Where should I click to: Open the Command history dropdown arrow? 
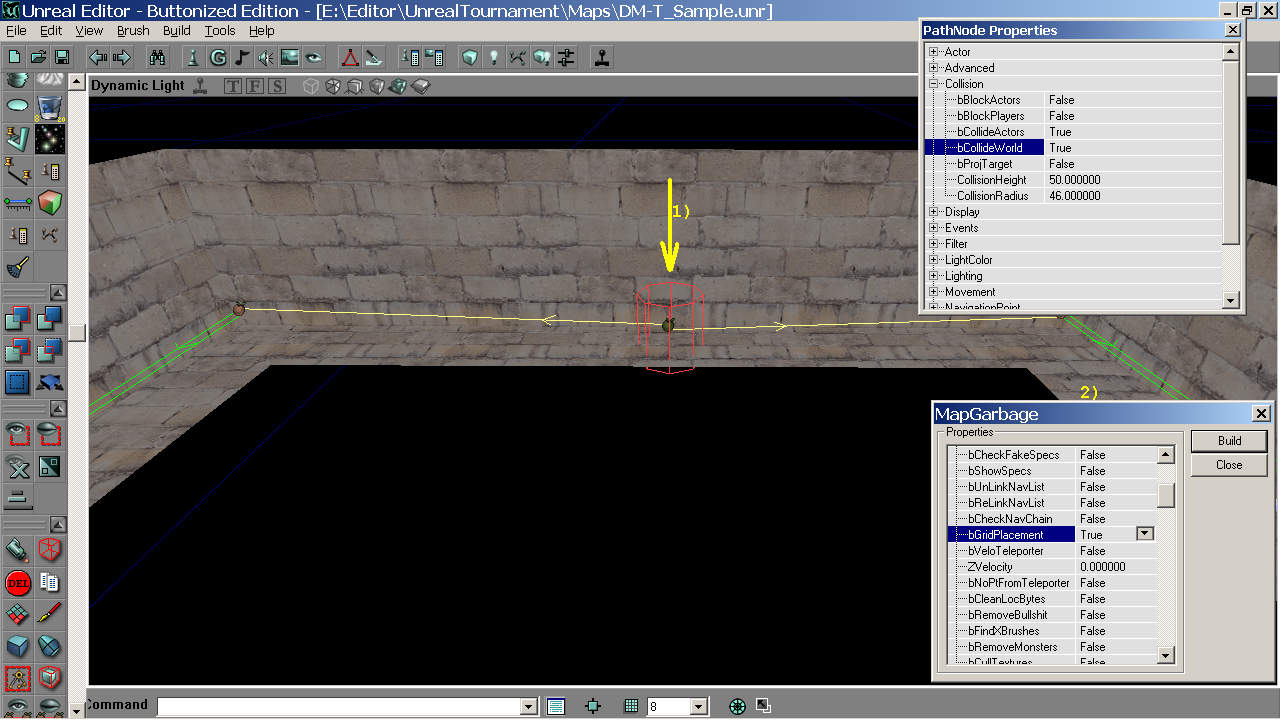point(529,707)
